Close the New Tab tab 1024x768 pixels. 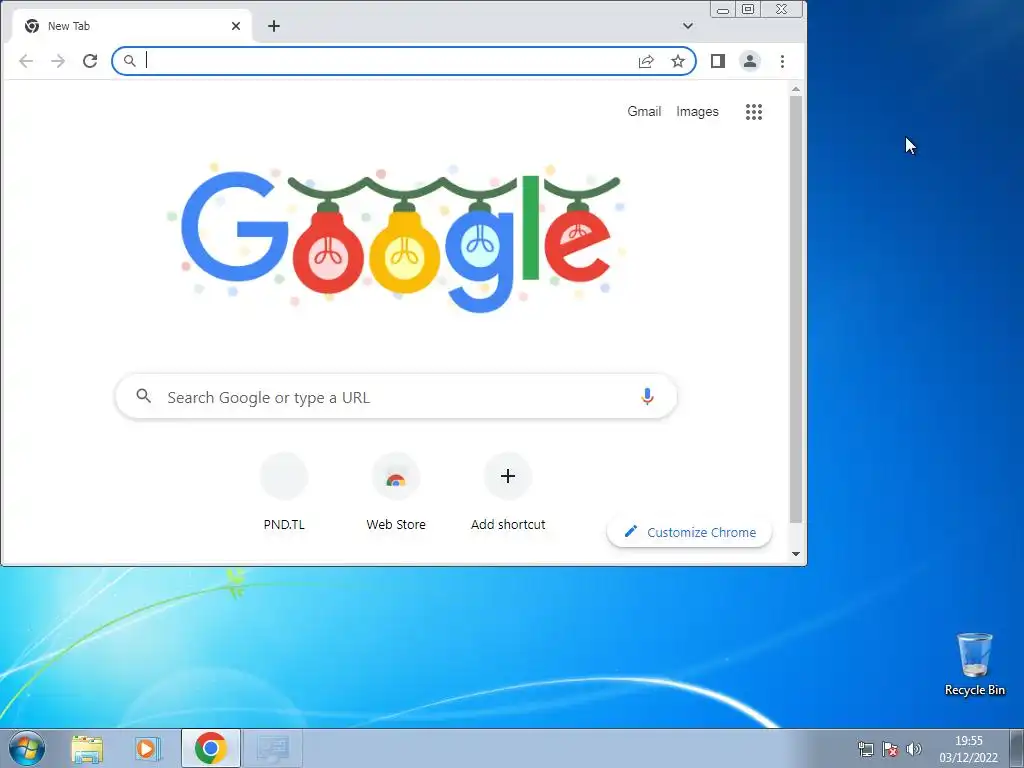236,26
